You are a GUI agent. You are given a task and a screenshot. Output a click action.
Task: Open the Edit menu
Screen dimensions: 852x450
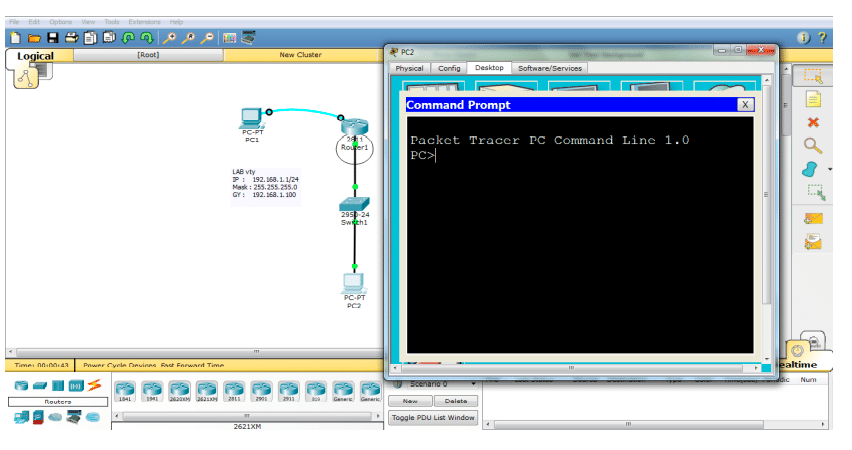tap(34, 22)
